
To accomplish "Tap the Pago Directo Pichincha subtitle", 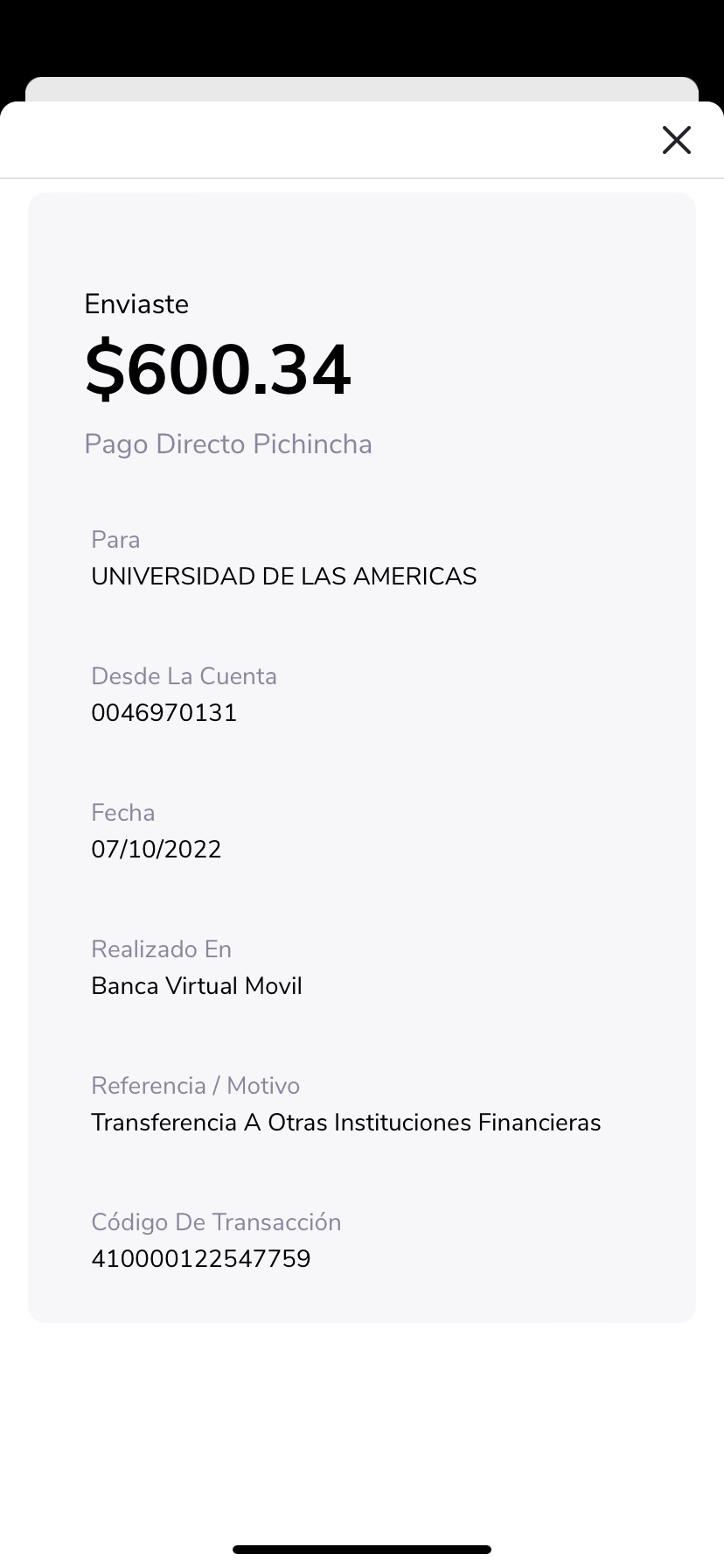I will [228, 444].
